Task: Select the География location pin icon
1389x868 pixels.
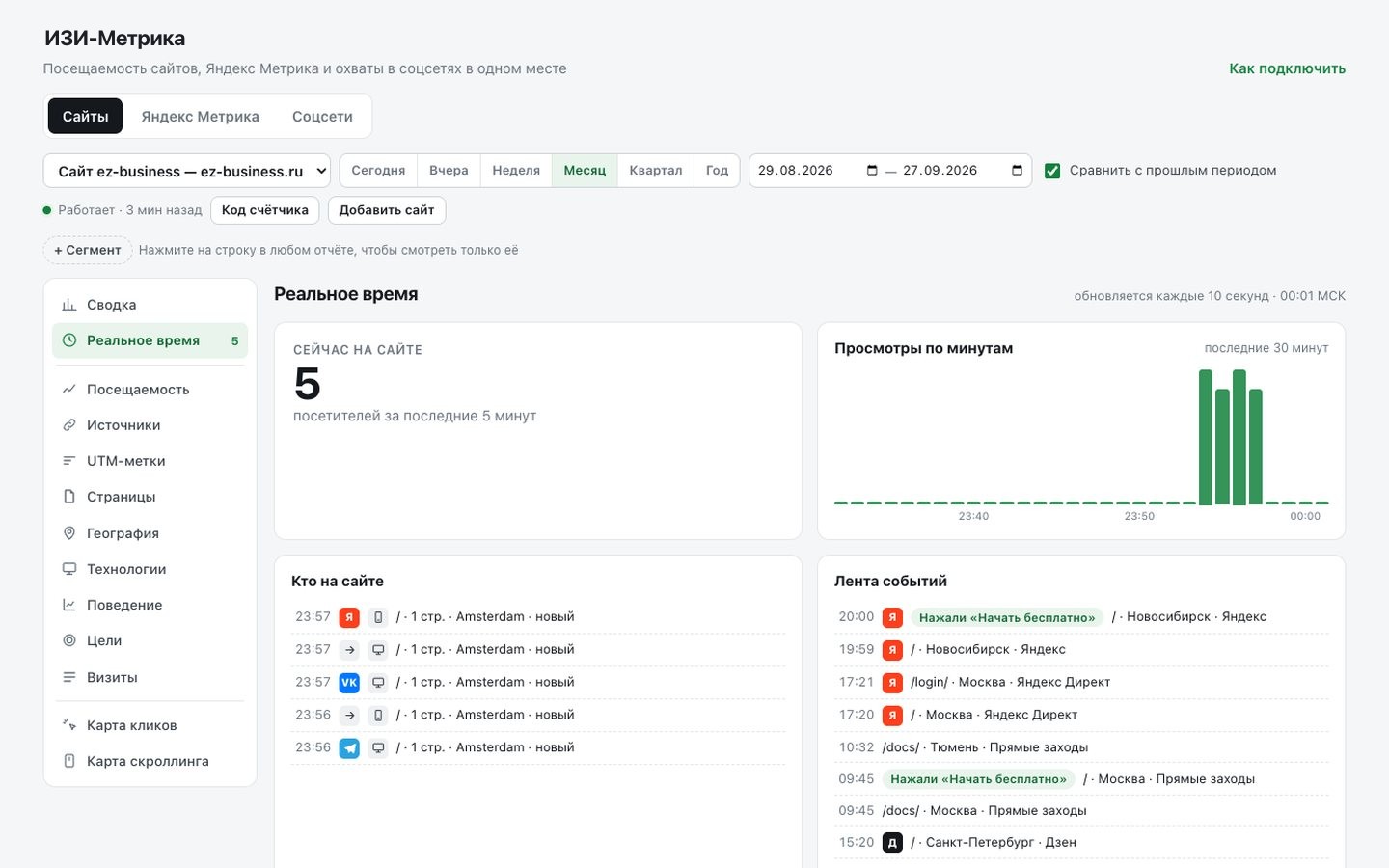Action: [69, 533]
